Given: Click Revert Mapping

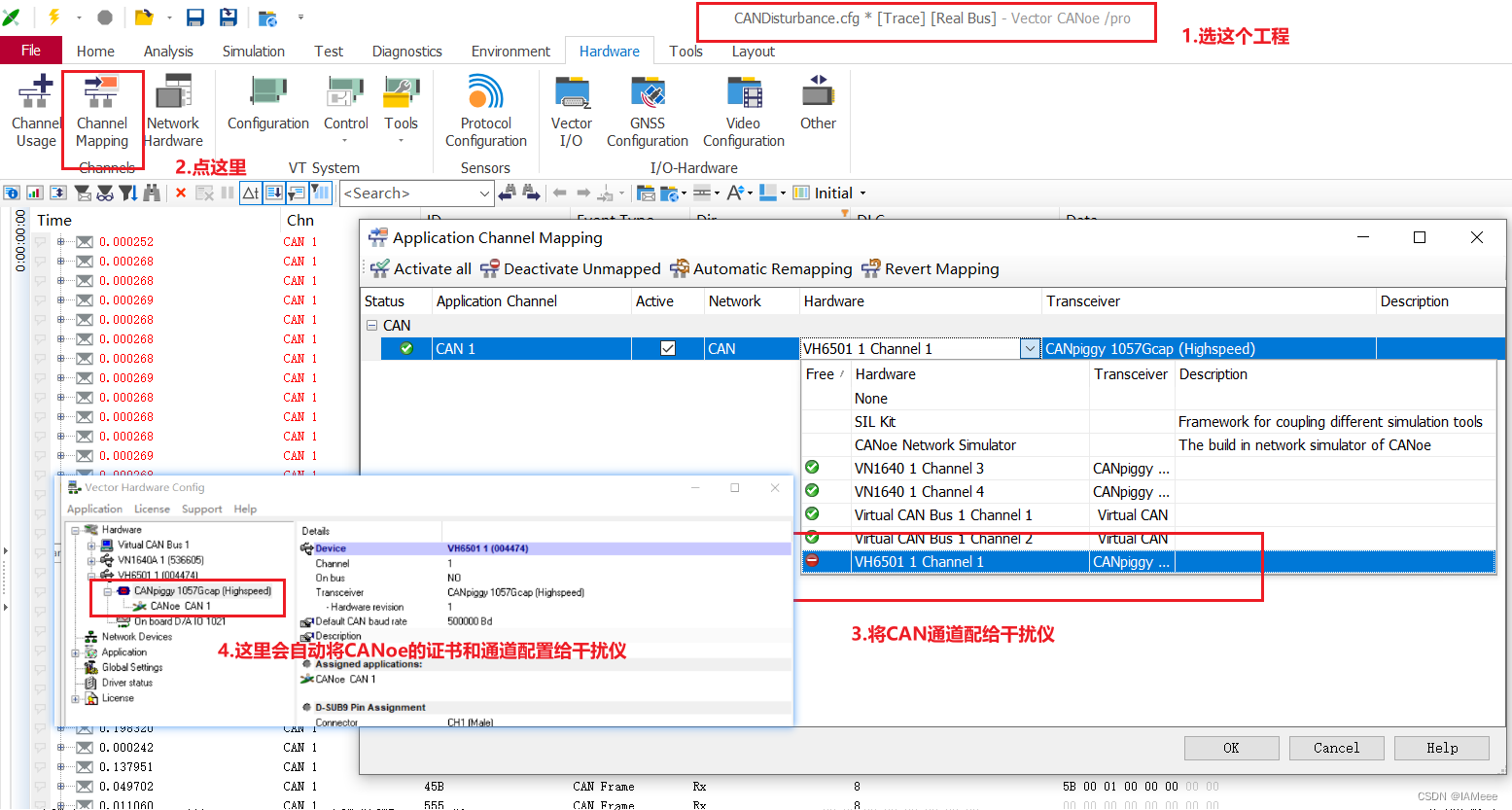Looking at the screenshot, I should click(x=931, y=269).
